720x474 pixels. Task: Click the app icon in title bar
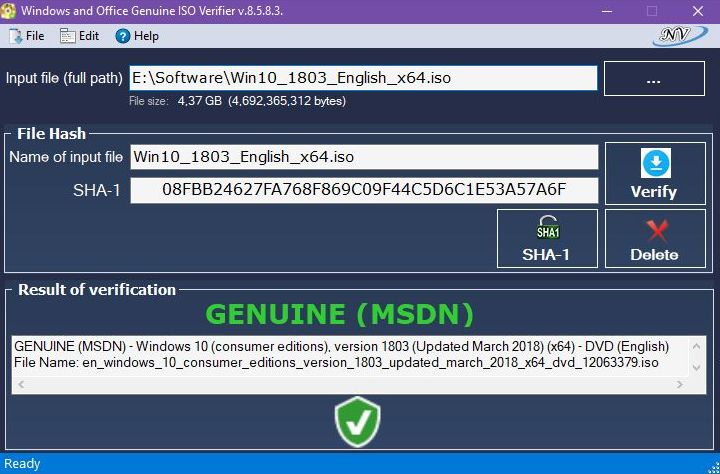(8, 11)
